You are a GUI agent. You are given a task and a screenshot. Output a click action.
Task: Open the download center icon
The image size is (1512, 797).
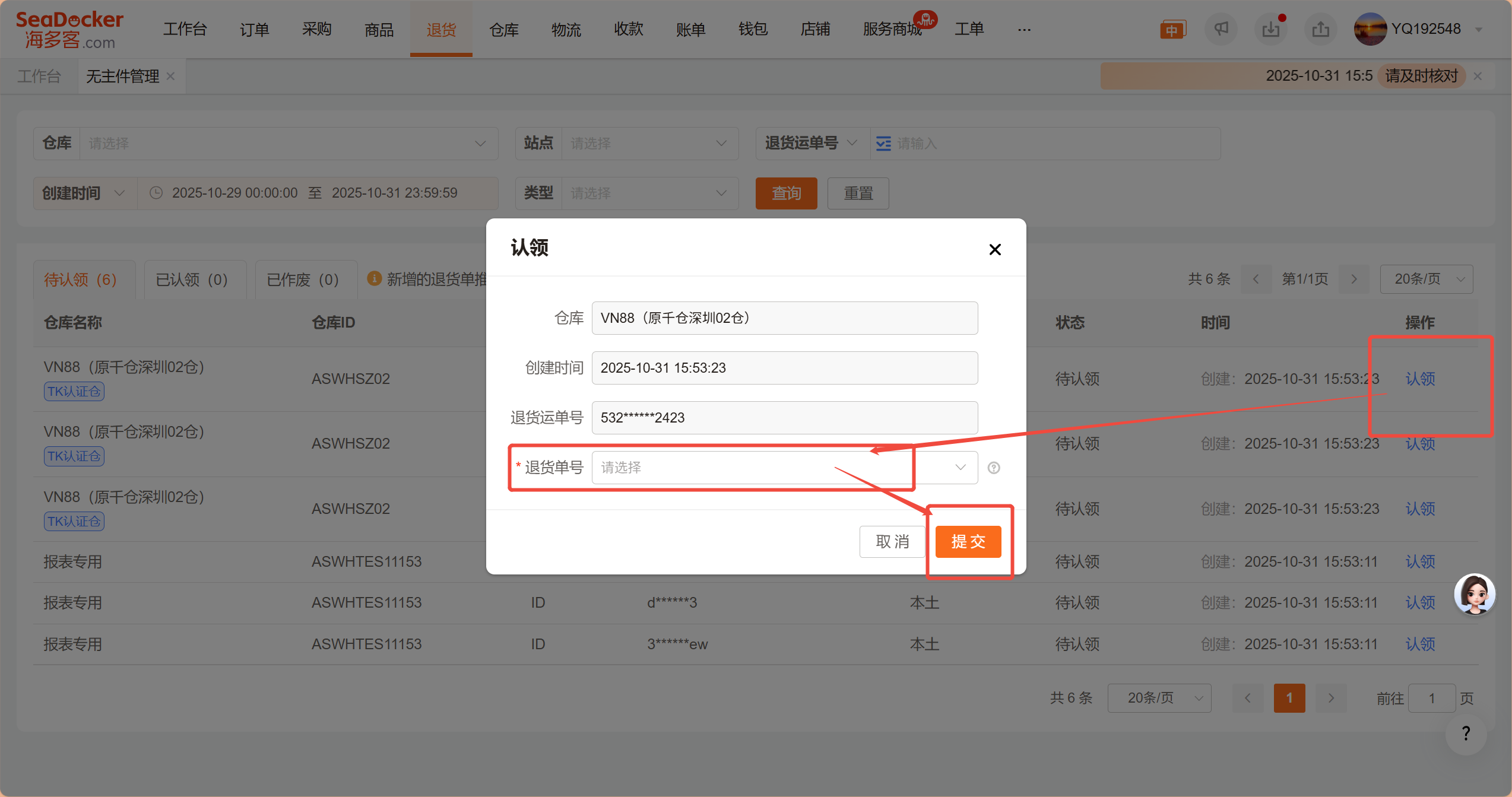pyautogui.click(x=1270, y=29)
